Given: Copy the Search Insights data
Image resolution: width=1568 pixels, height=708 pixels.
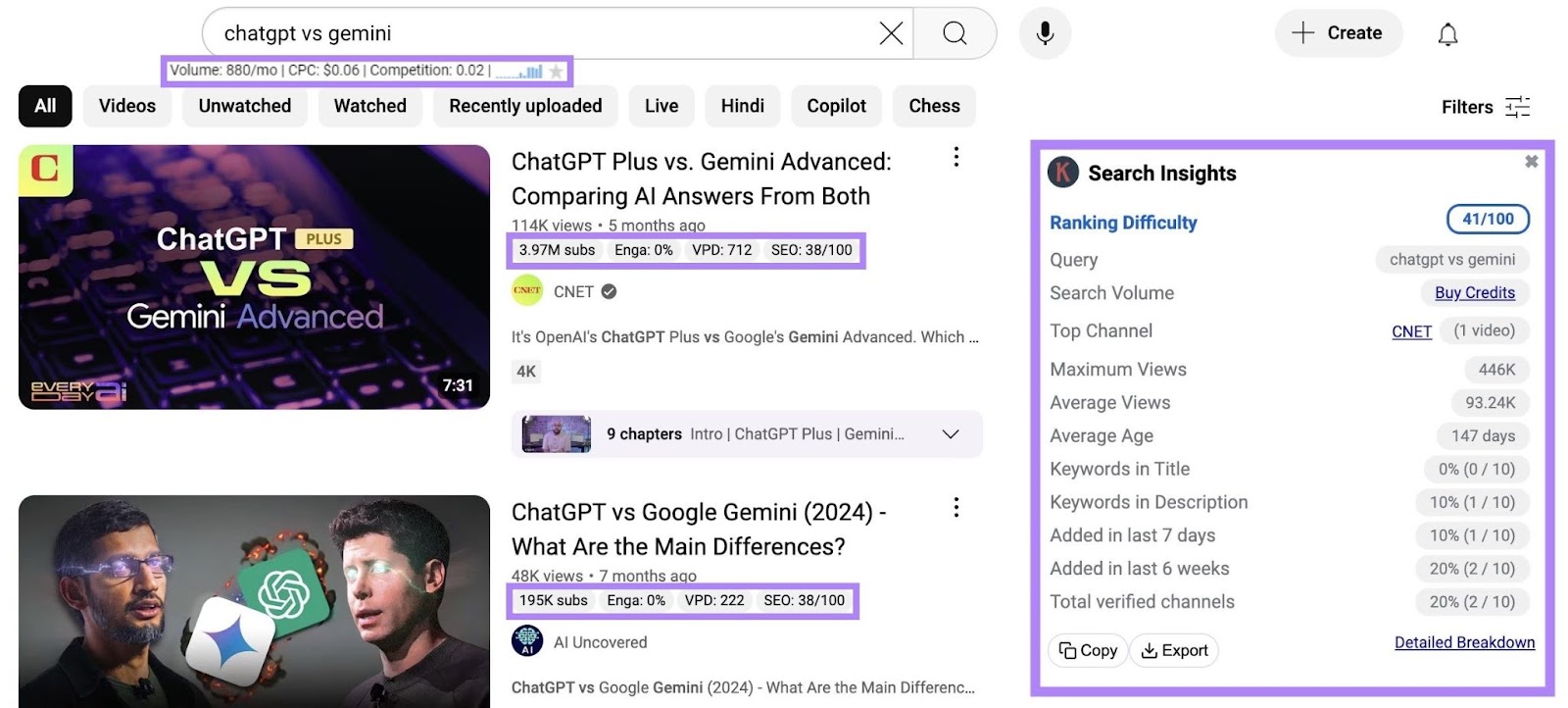Looking at the screenshot, I should coord(1088,650).
